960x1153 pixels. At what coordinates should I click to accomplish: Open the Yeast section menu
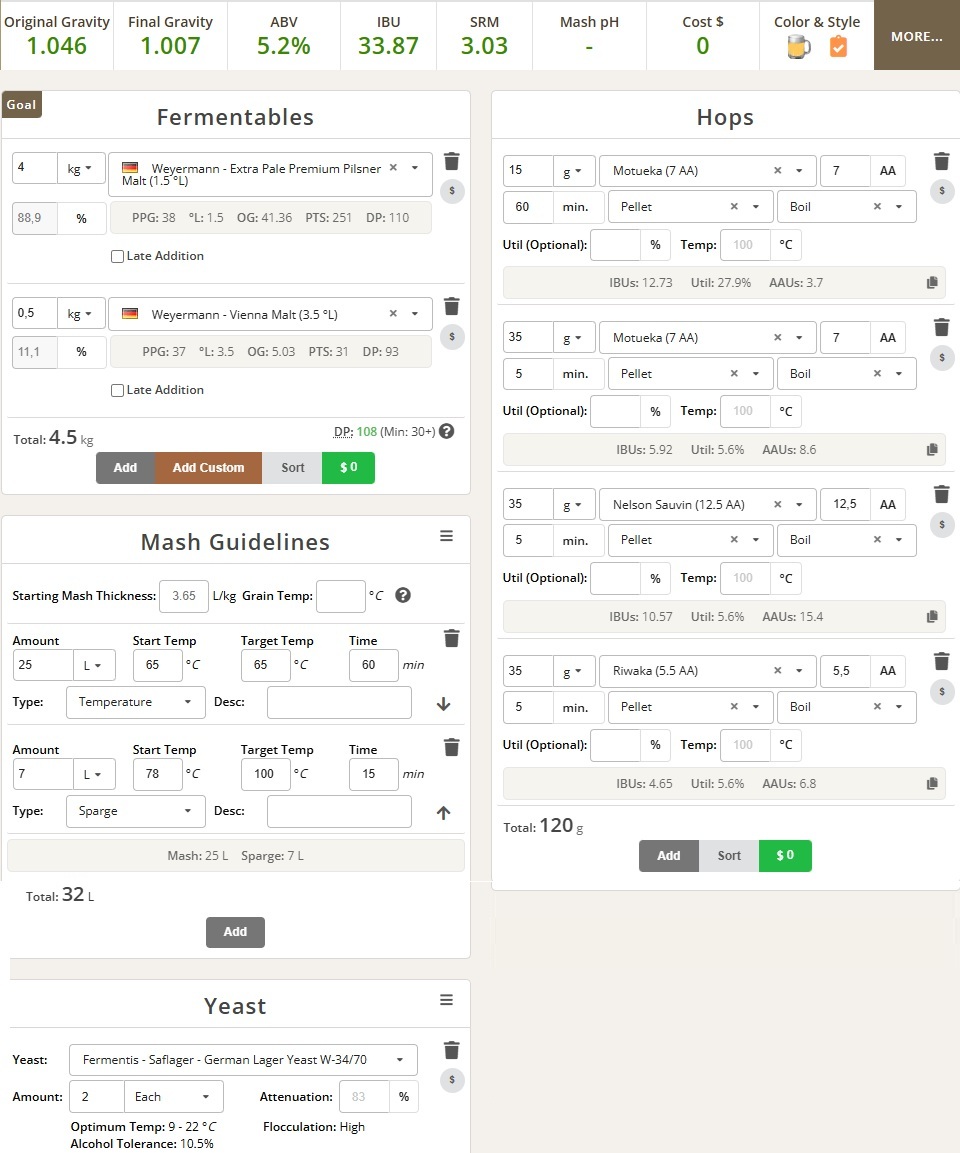[446, 1000]
